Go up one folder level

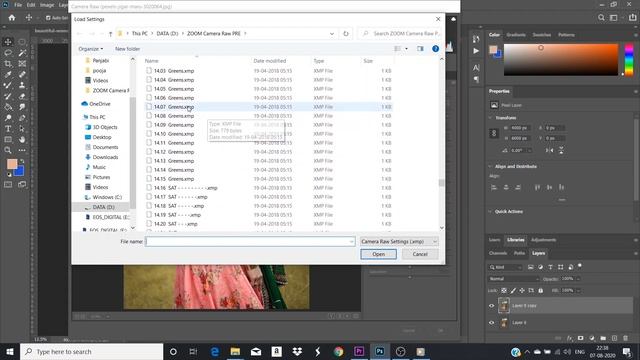pos(111,33)
